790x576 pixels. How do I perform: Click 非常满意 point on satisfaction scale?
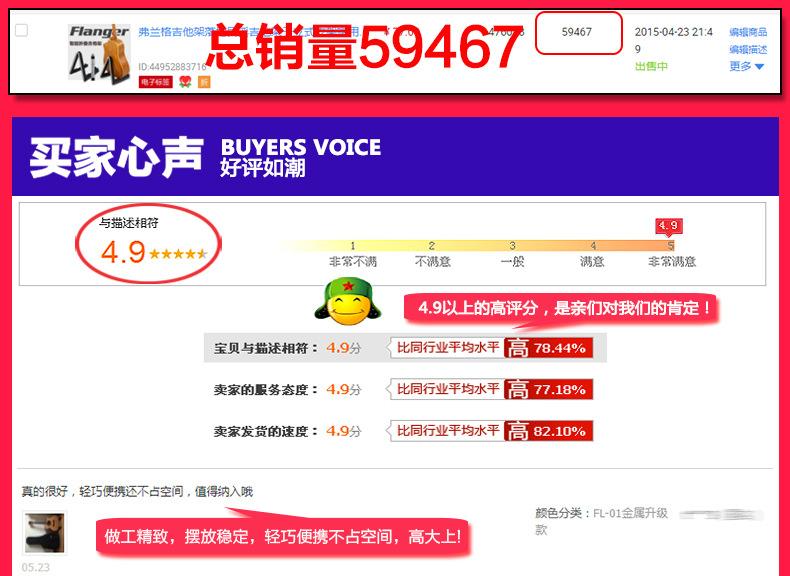pyautogui.click(x=671, y=254)
